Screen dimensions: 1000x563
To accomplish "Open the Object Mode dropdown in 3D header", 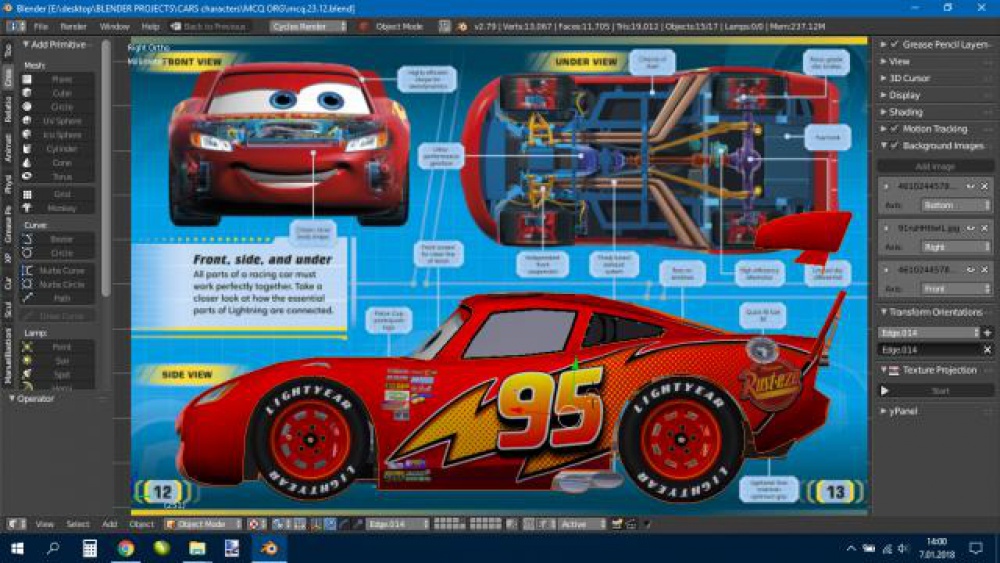I will pyautogui.click(x=203, y=523).
